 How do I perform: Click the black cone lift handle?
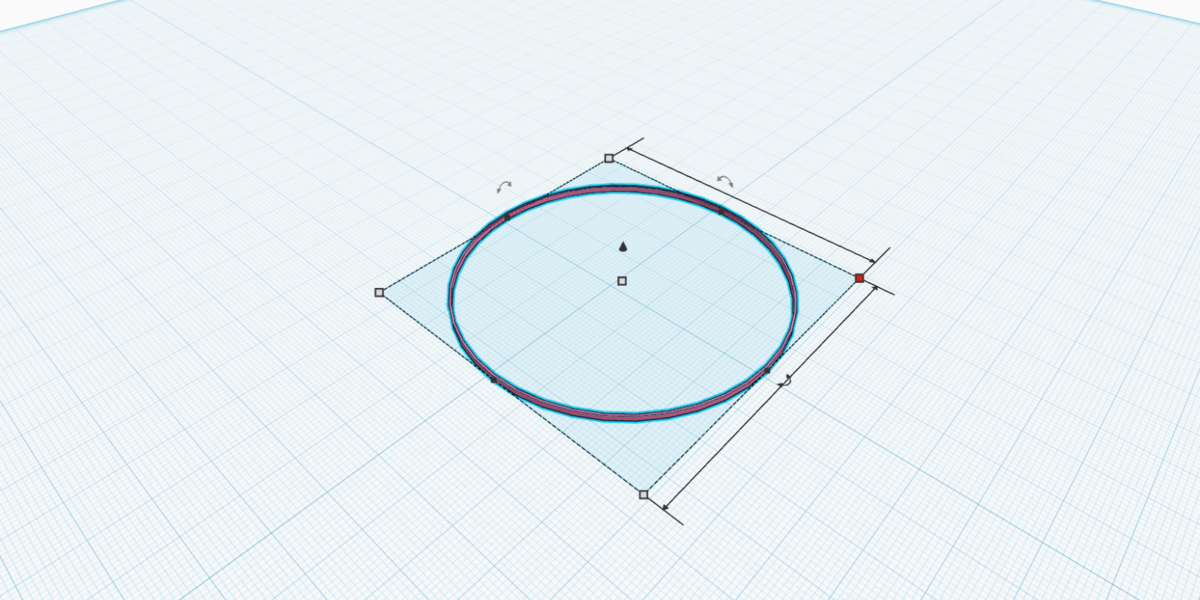(623, 246)
